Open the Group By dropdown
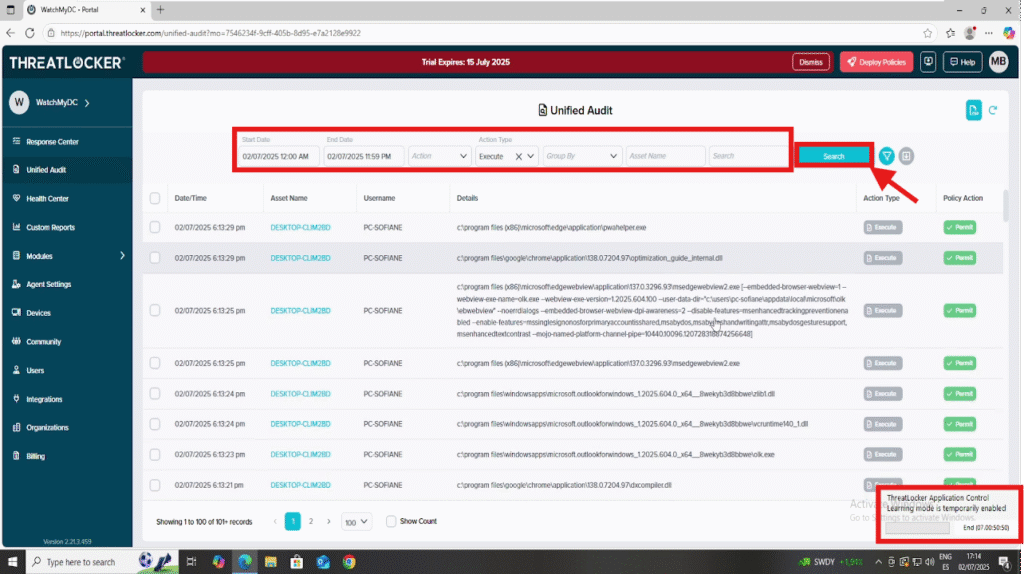Viewport: 1024px width, 574px height. click(581, 156)
